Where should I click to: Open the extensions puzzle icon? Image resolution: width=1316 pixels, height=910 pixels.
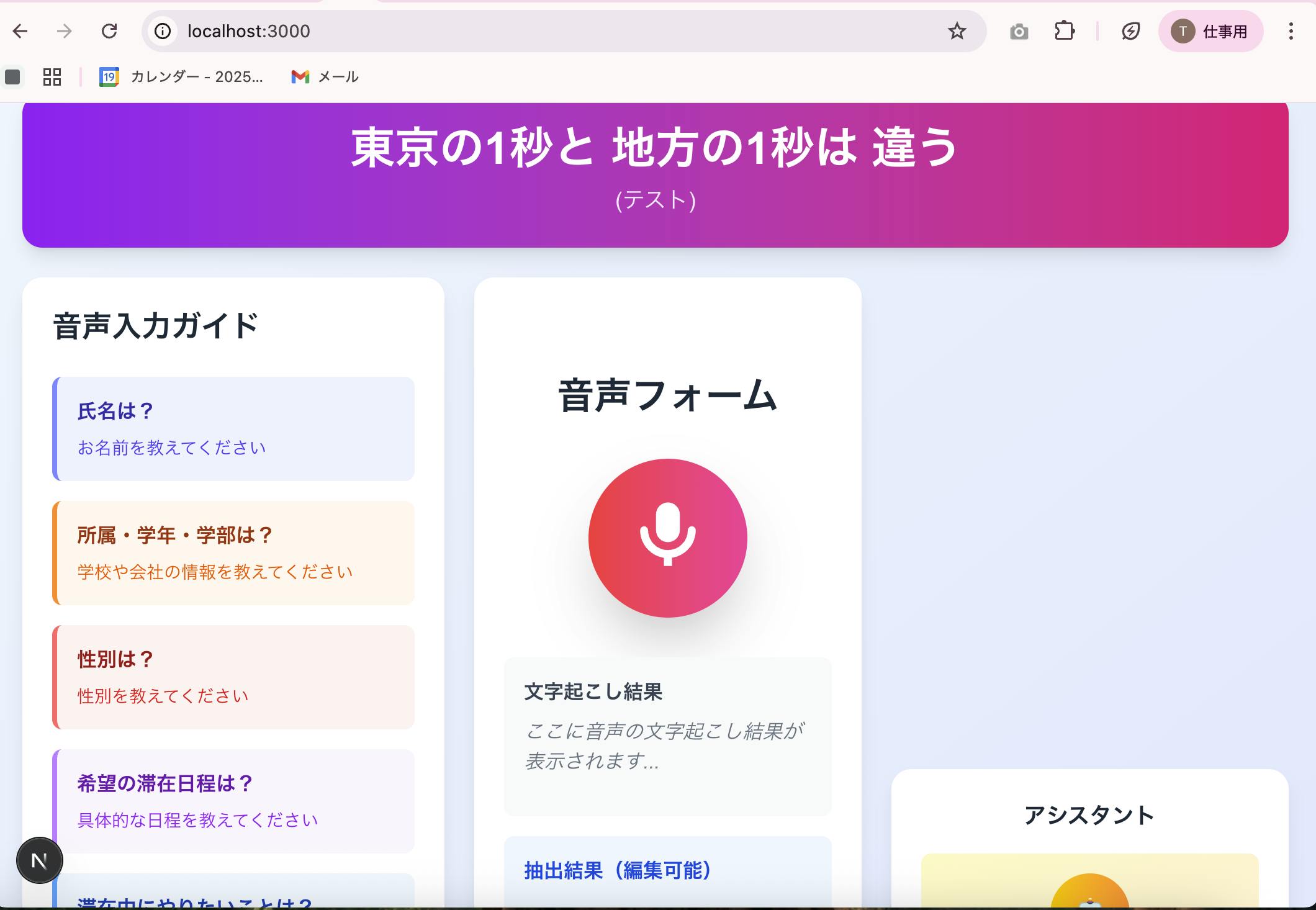(x=1064, y=31)
